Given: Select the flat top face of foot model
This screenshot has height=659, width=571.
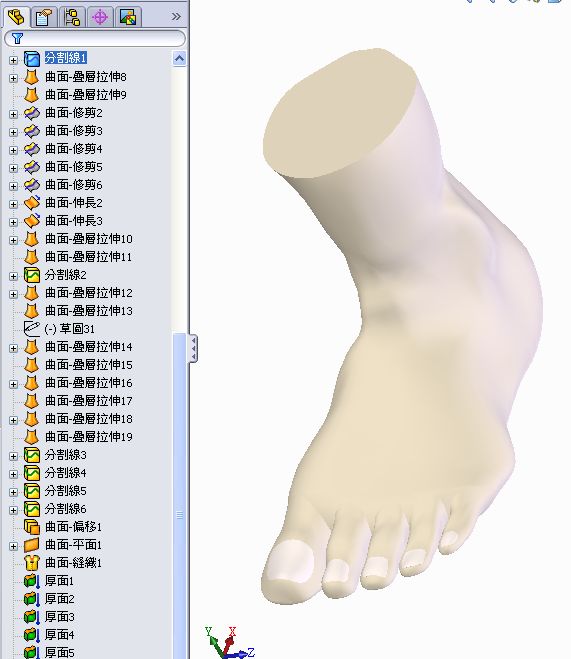Looking at the screenshot, I should pyautogui.click(x=339, y=113).
